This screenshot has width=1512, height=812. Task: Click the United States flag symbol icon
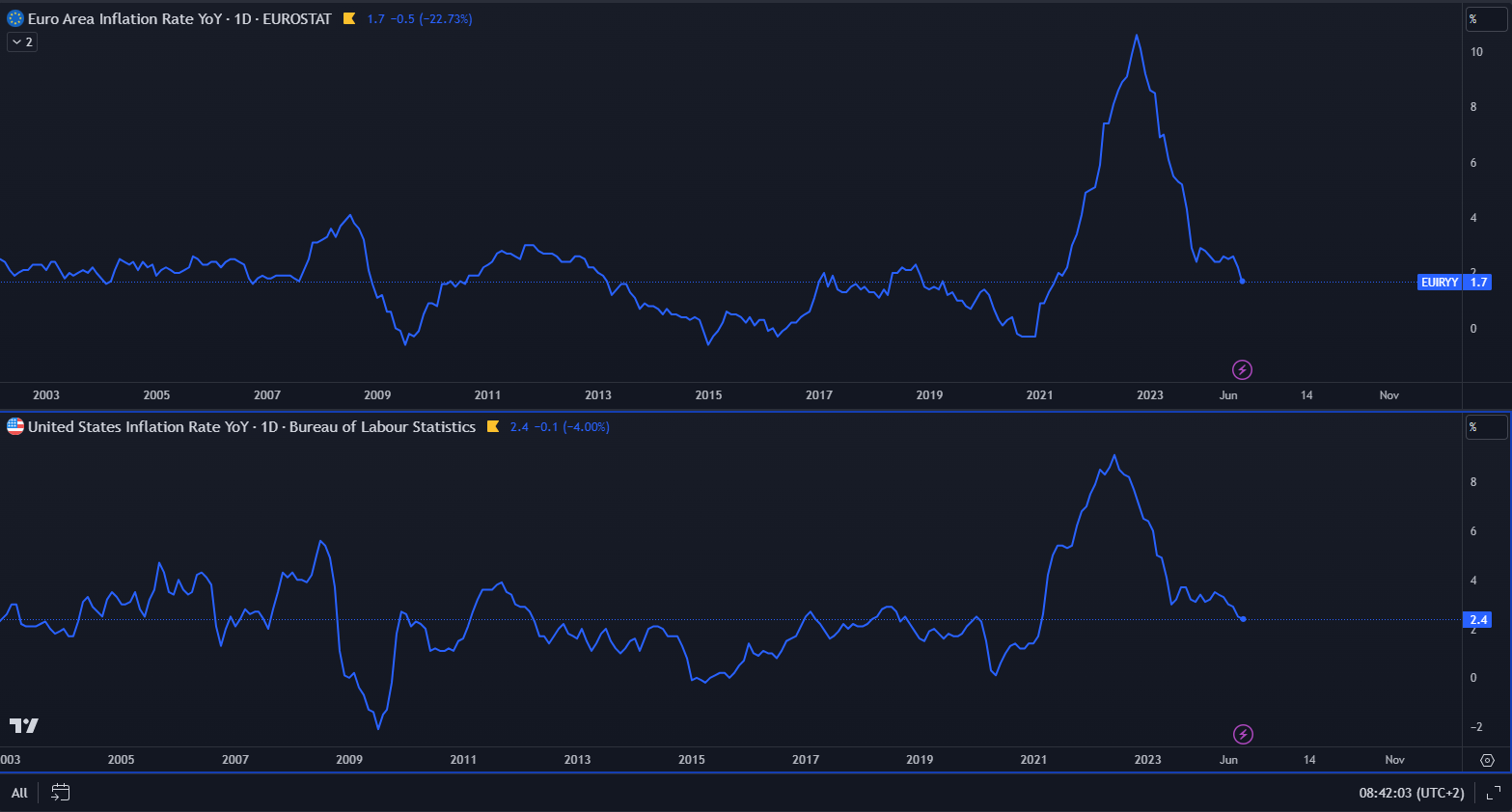tap(15, 426)
